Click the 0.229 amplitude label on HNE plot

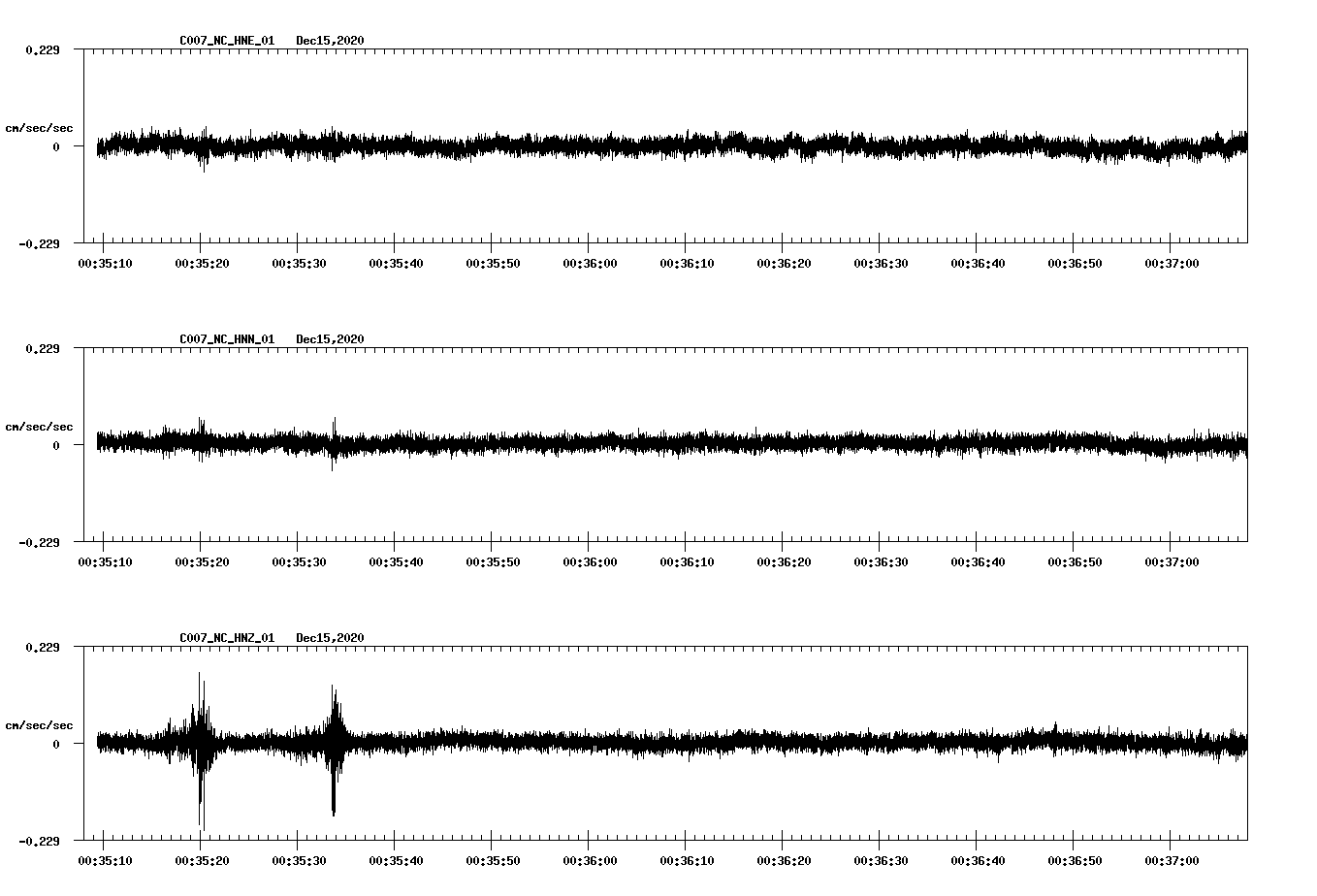(x=44, y=50)
